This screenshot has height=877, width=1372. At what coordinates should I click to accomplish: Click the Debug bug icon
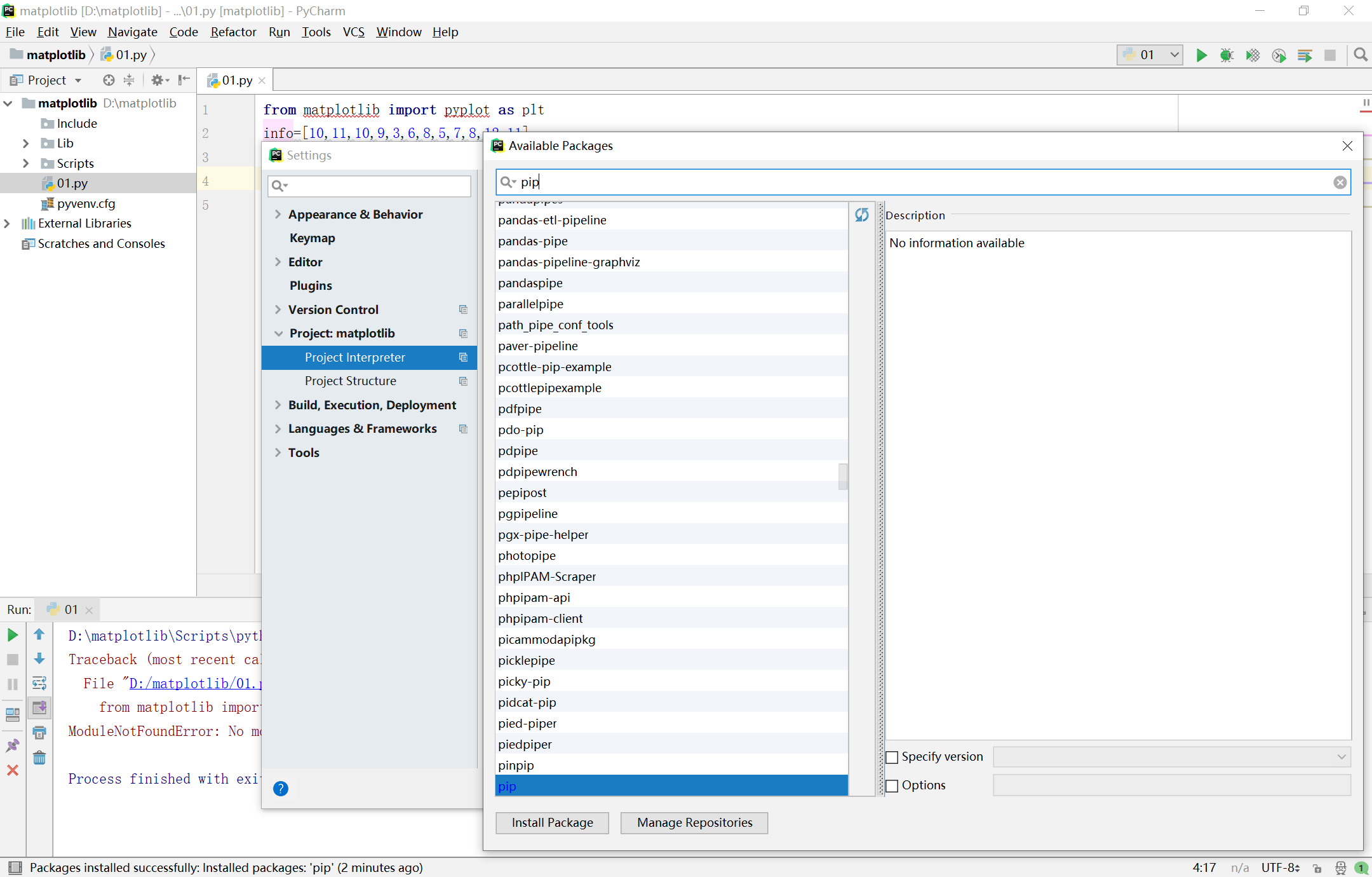[1227, 55]
